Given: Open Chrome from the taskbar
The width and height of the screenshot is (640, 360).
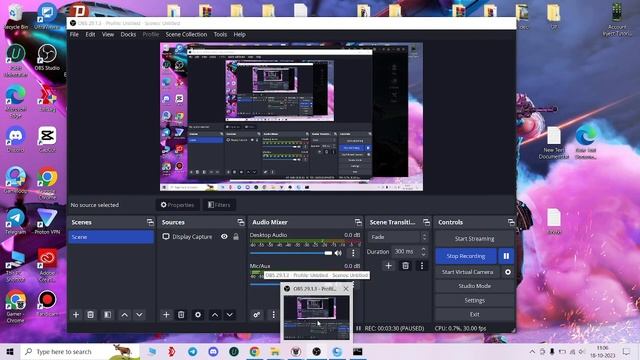Looking at the screenshot, I should click(255, 351).
